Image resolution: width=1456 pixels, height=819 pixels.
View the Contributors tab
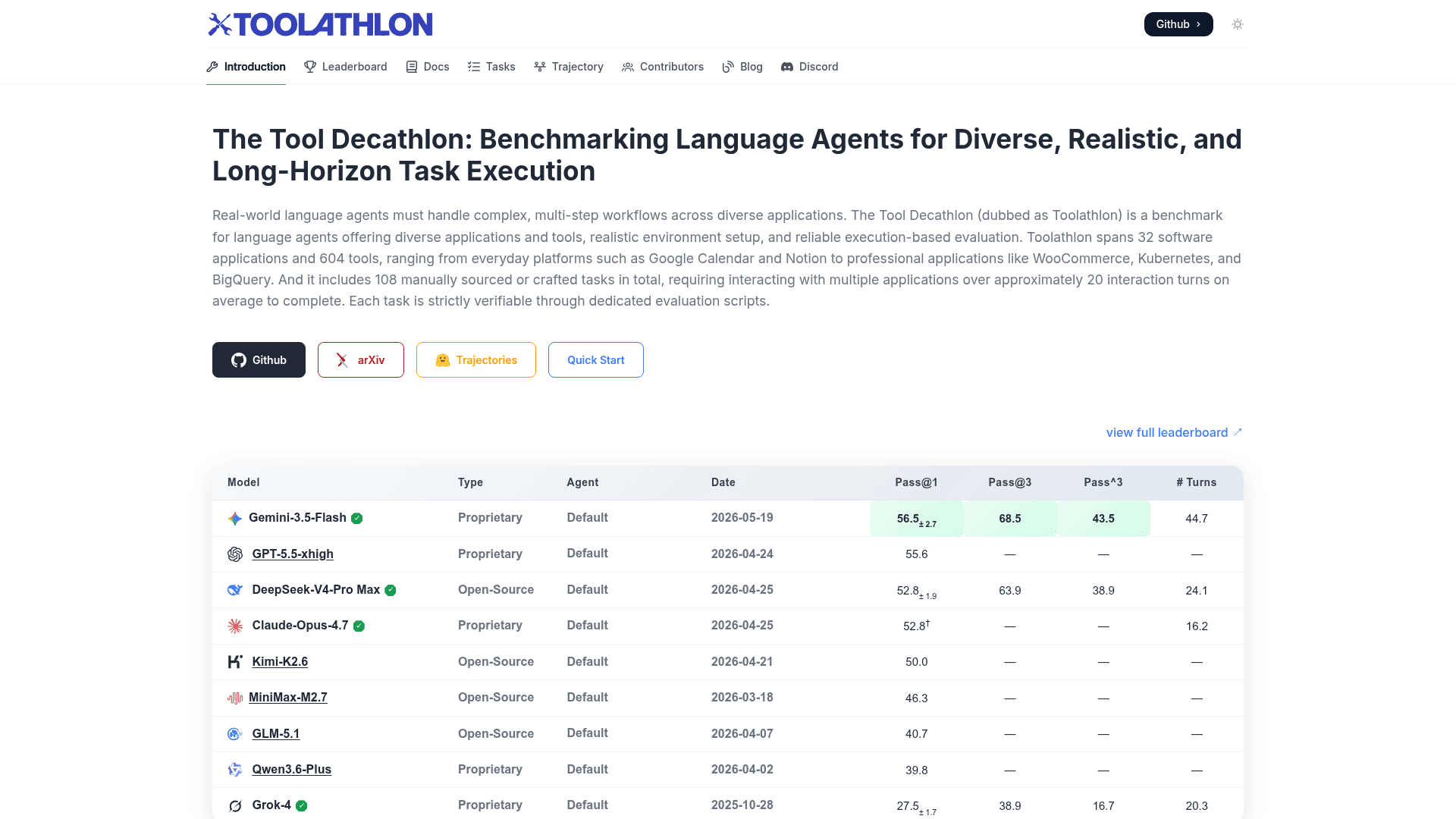coord(663,67)
